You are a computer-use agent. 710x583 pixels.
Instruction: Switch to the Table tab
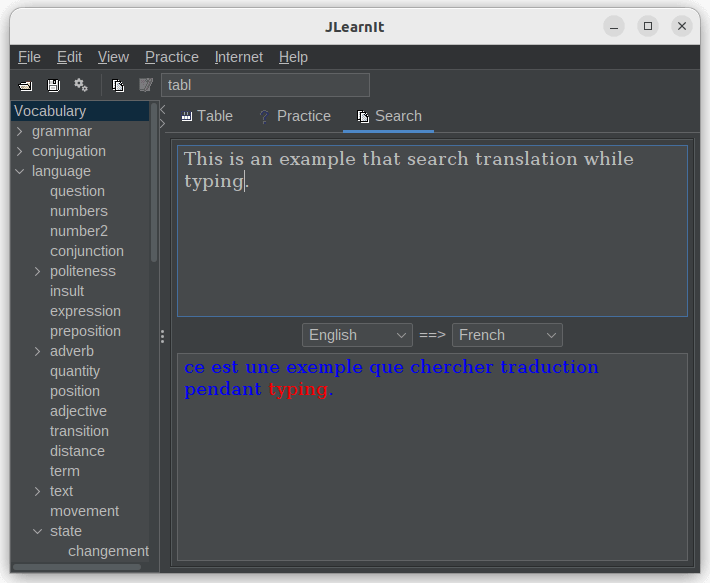pyautogui.click(x=207, y=116)
